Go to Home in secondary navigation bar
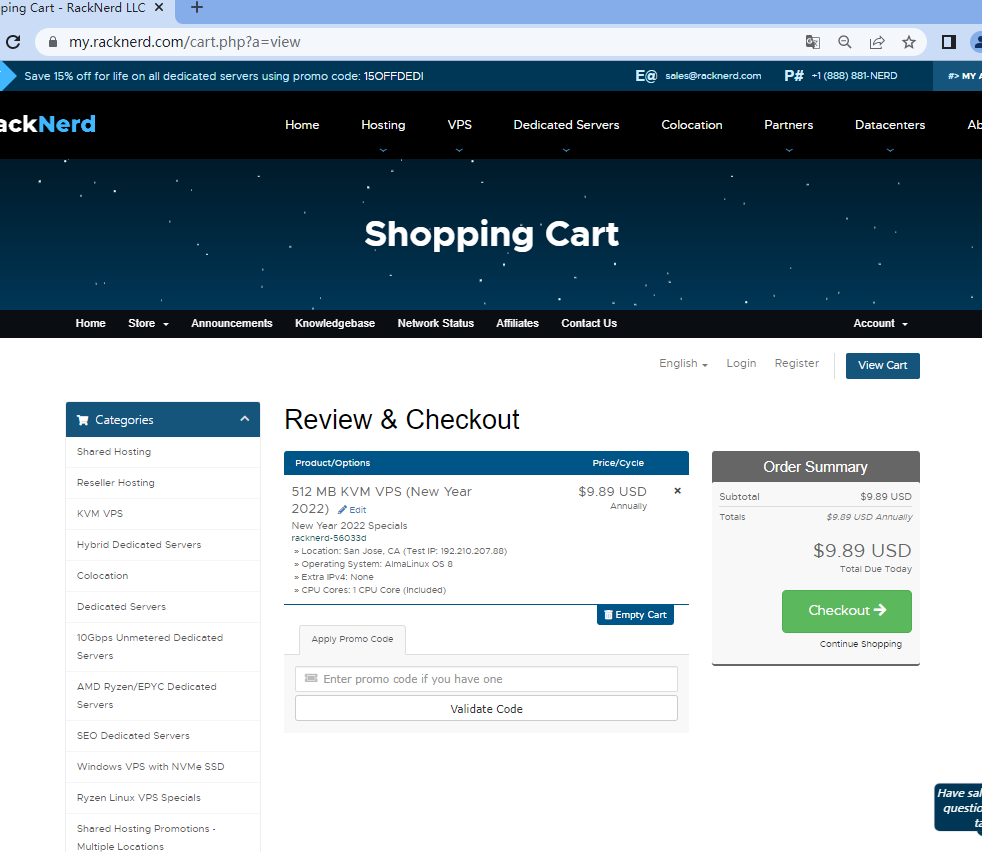The width and height of the screenshot is (982, 852). click(91, 323)
